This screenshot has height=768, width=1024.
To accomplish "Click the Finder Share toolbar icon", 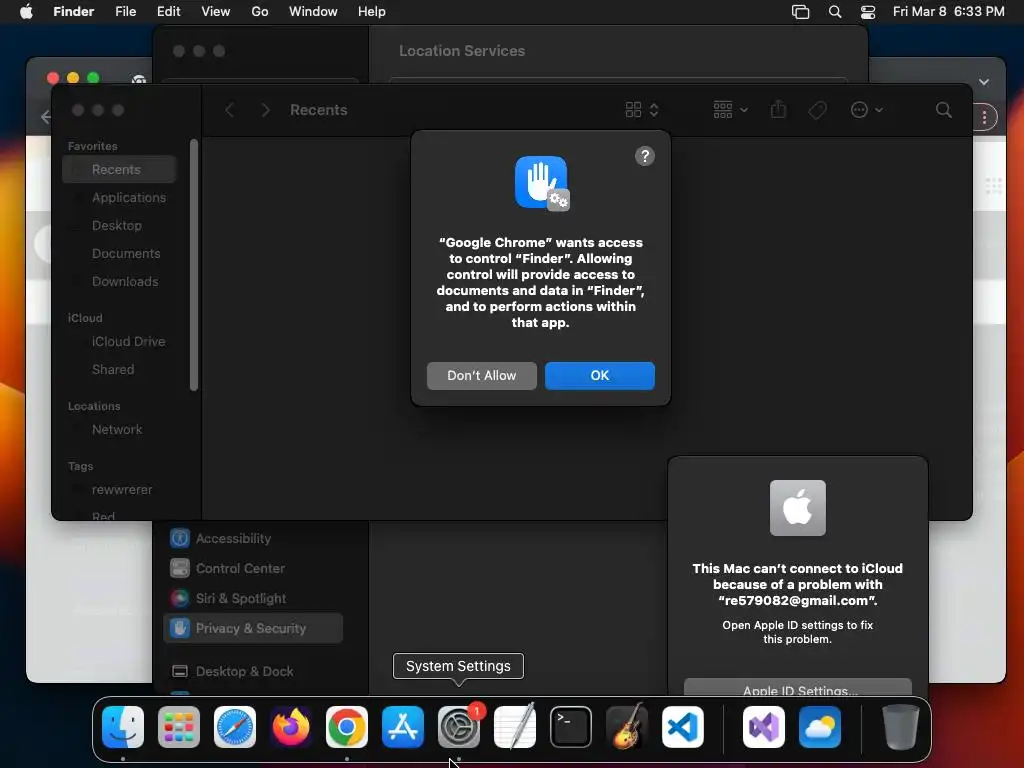I will [x=778, y=110].
